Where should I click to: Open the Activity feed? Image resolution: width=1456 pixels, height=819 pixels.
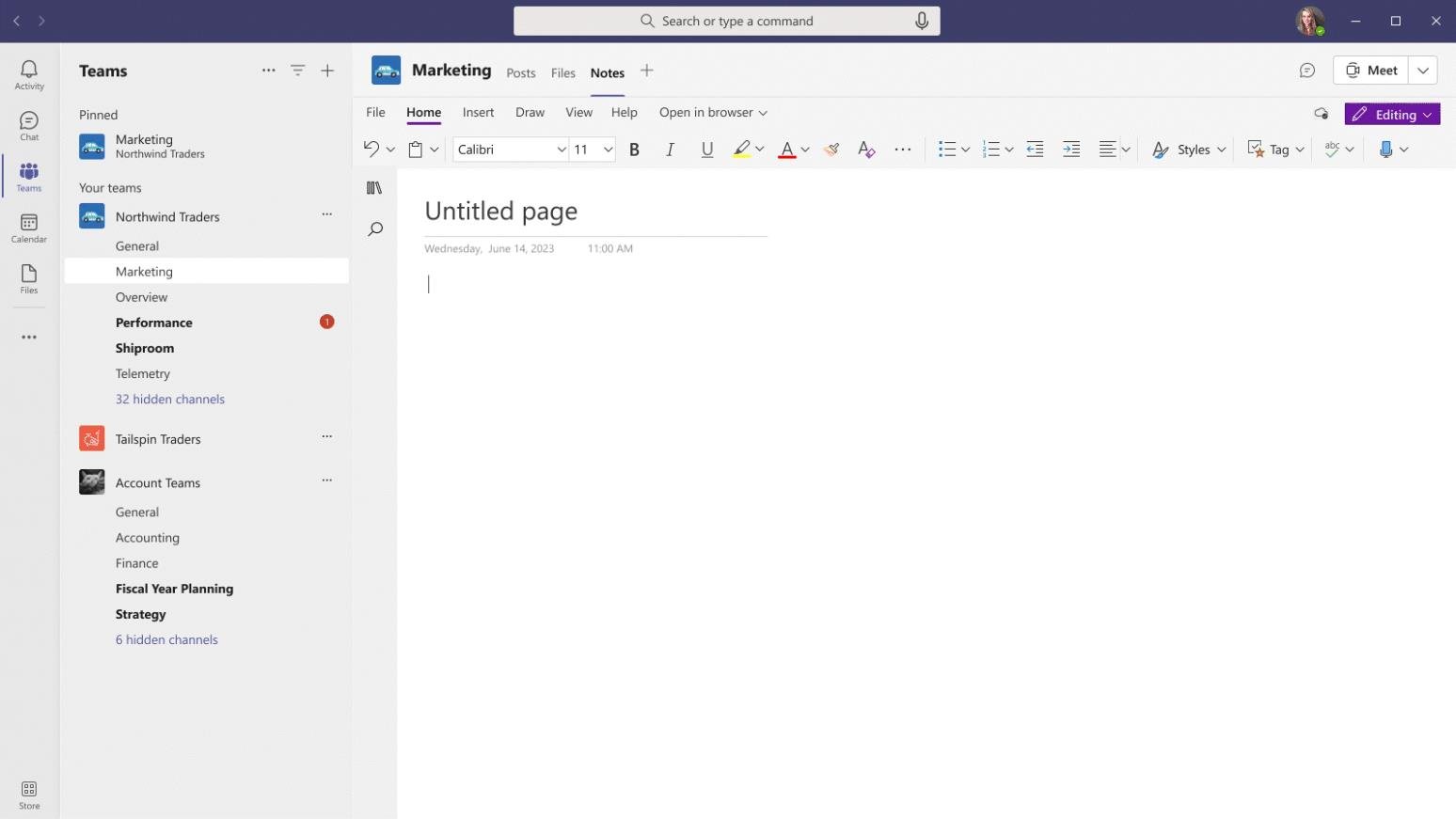click(x=29, y=74)
